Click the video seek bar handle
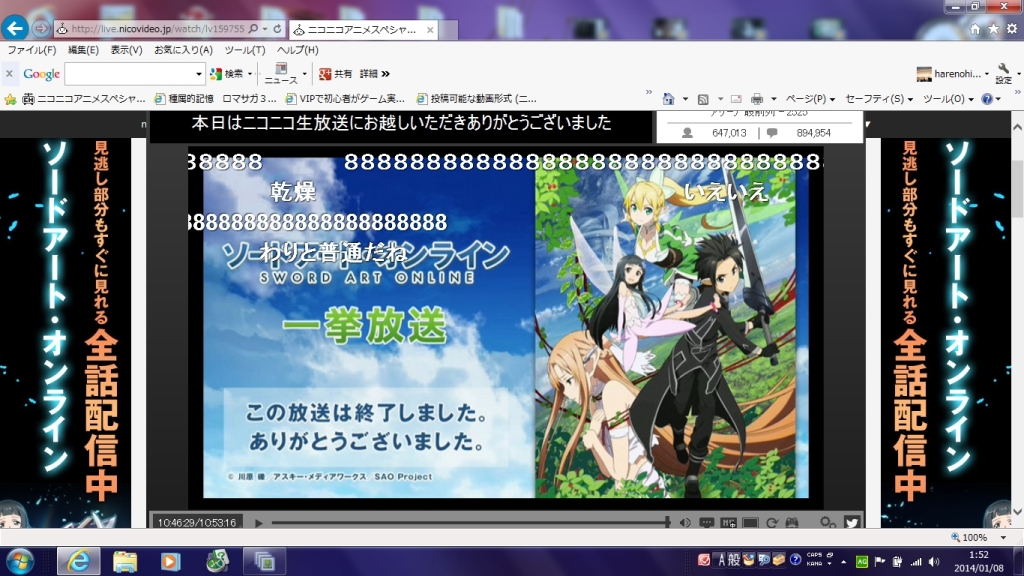Viewport: 1024px width, 576px height. (667, 522)
